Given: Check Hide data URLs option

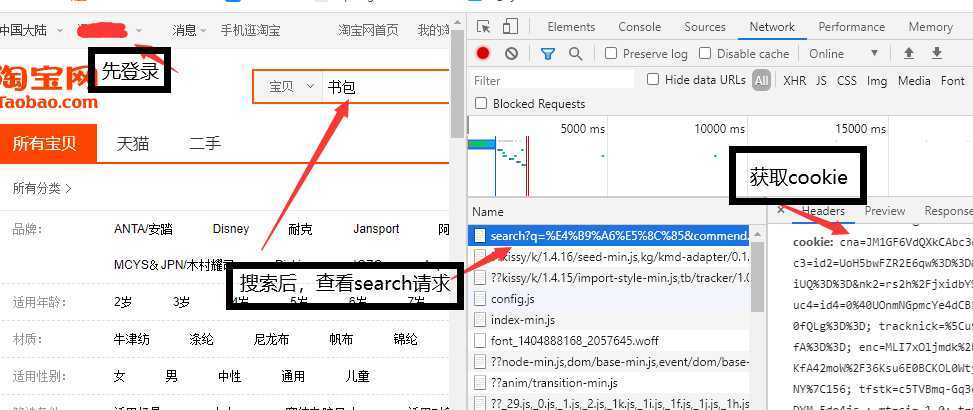Looking at the screenshot, I should coord(652,79).
